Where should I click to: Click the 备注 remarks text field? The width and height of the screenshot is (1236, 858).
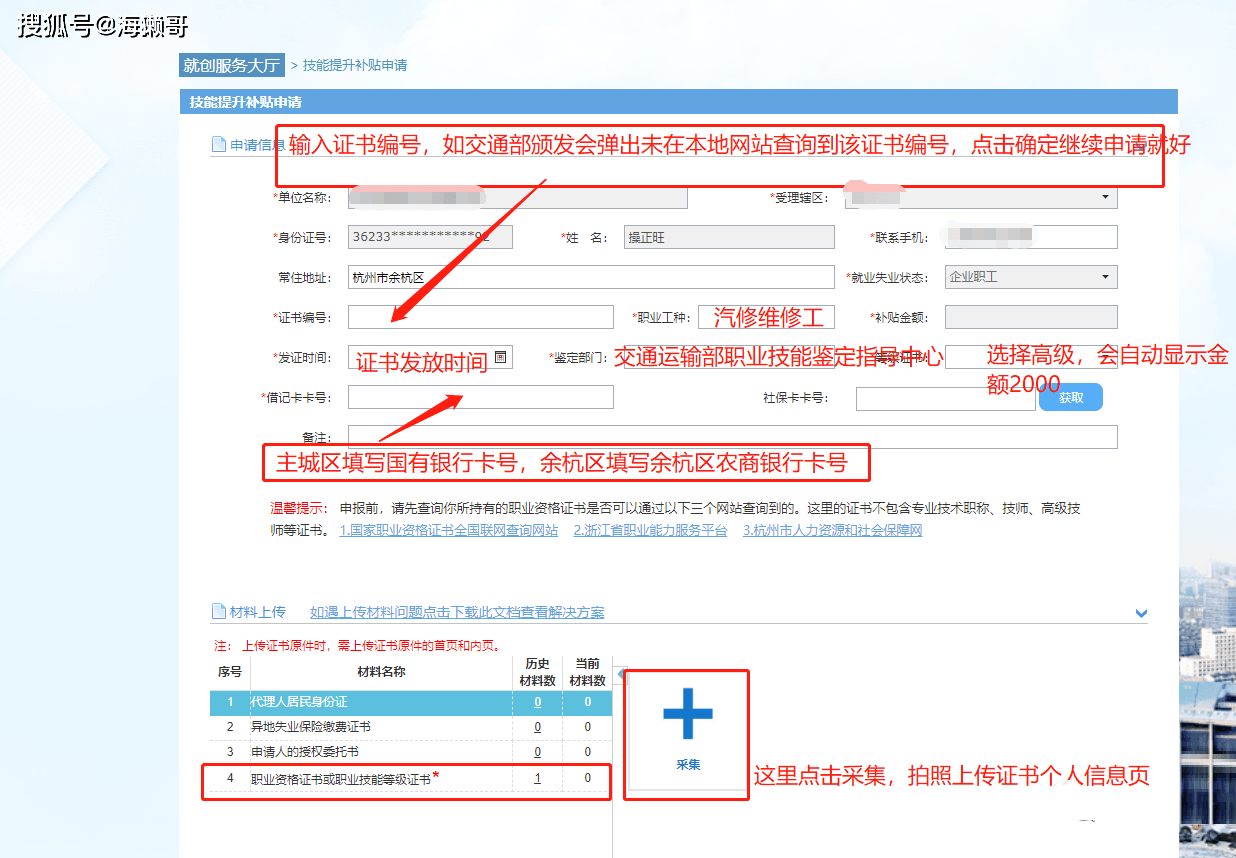coord(733,437)
